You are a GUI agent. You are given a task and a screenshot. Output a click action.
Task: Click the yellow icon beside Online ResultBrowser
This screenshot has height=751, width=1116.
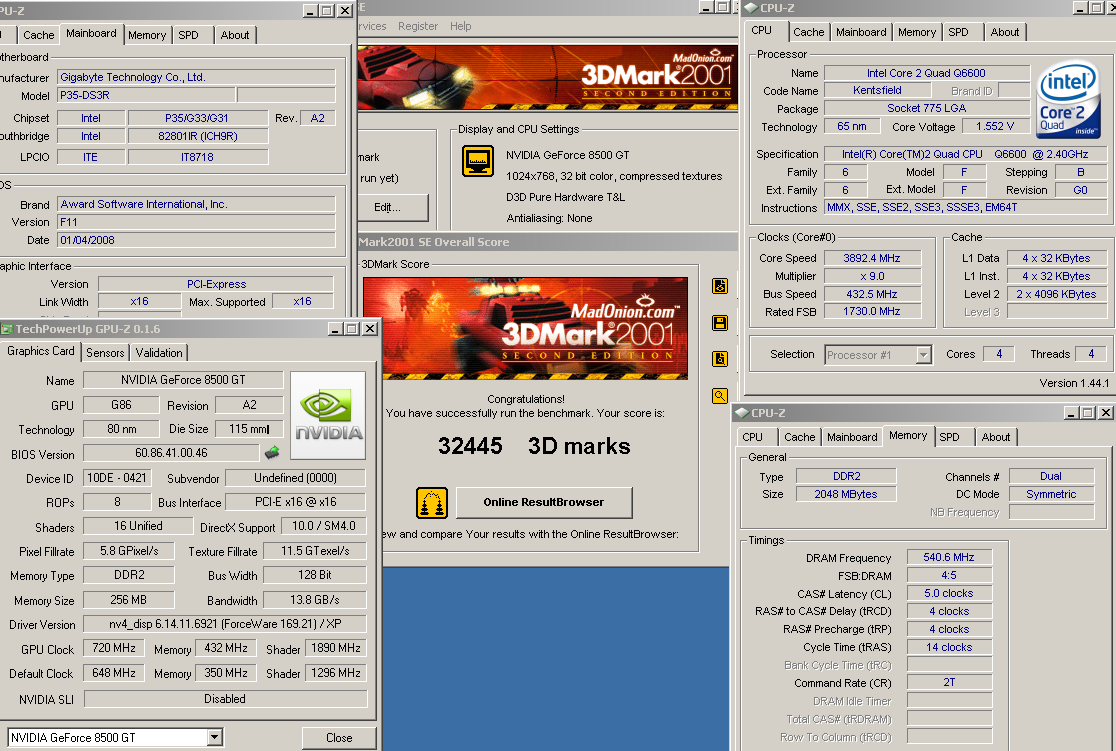432,503
